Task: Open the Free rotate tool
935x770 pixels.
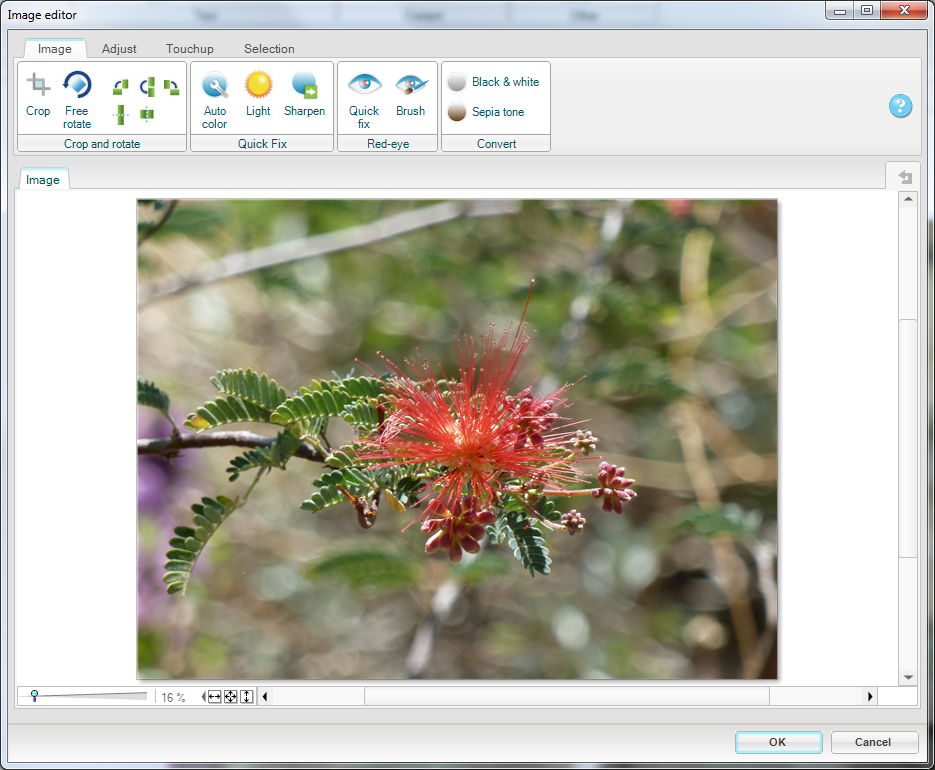Action: 77,100
